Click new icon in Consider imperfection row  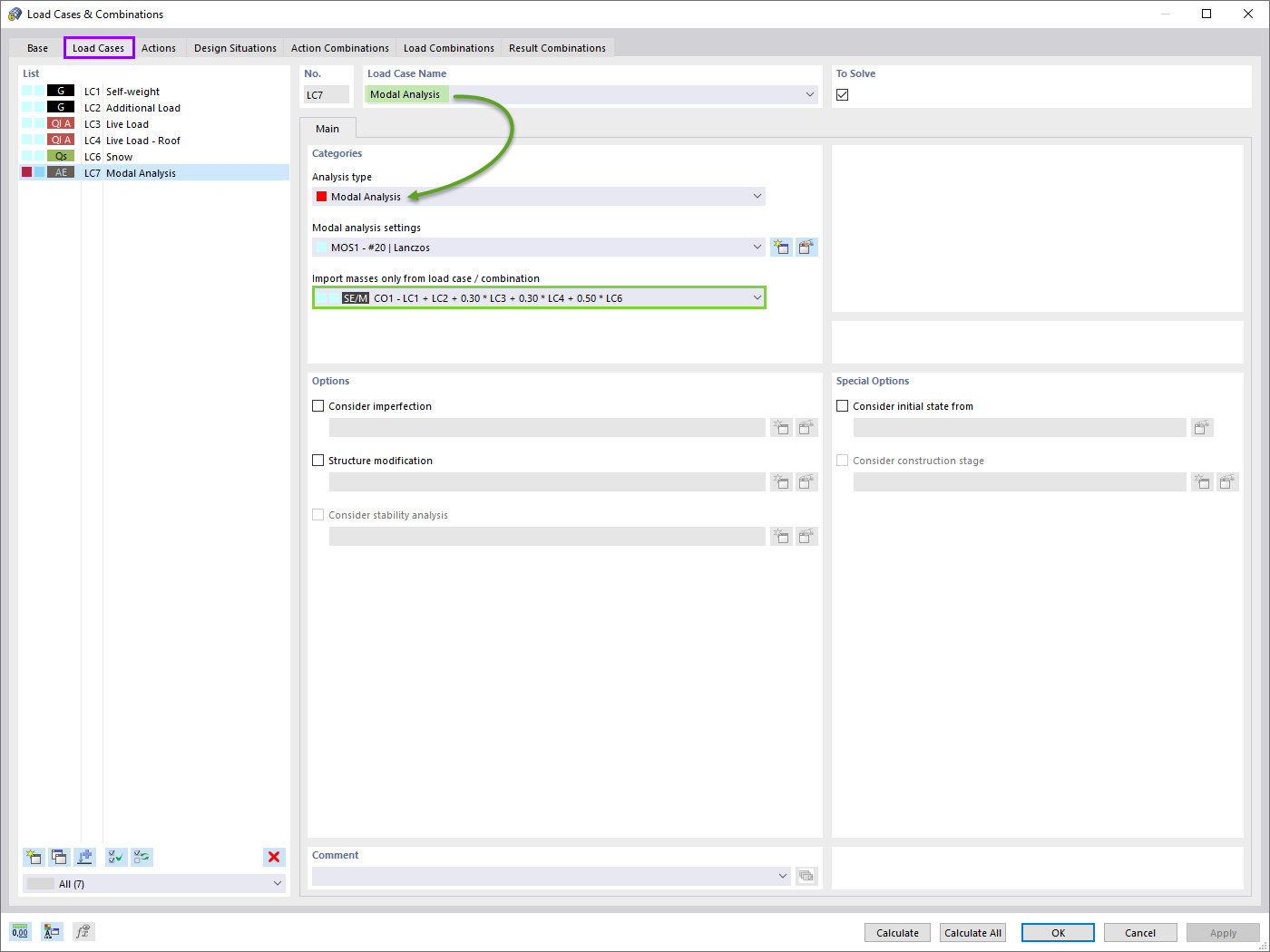(x=781, y=427)
